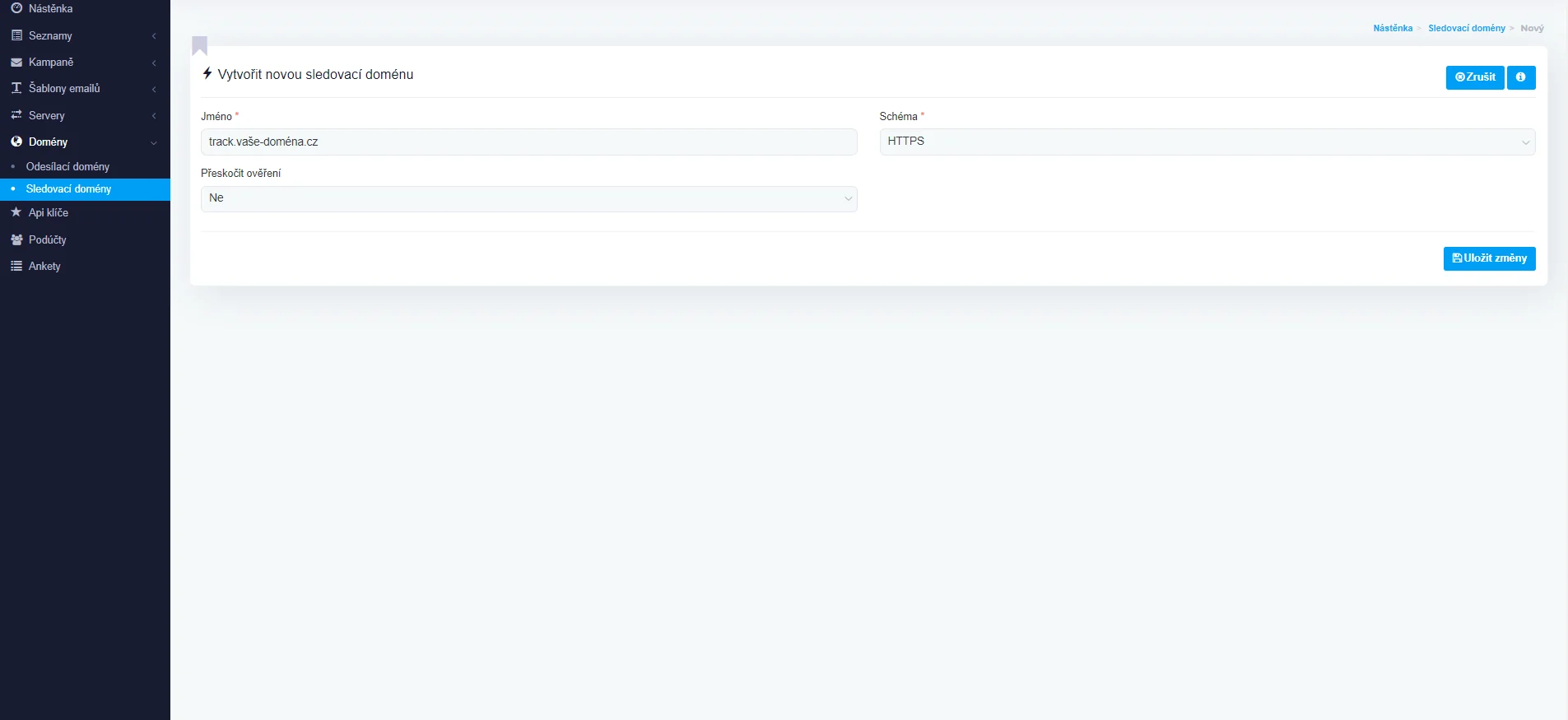Expand the Kampaně submenu chevron

click(x=154, y=63)
